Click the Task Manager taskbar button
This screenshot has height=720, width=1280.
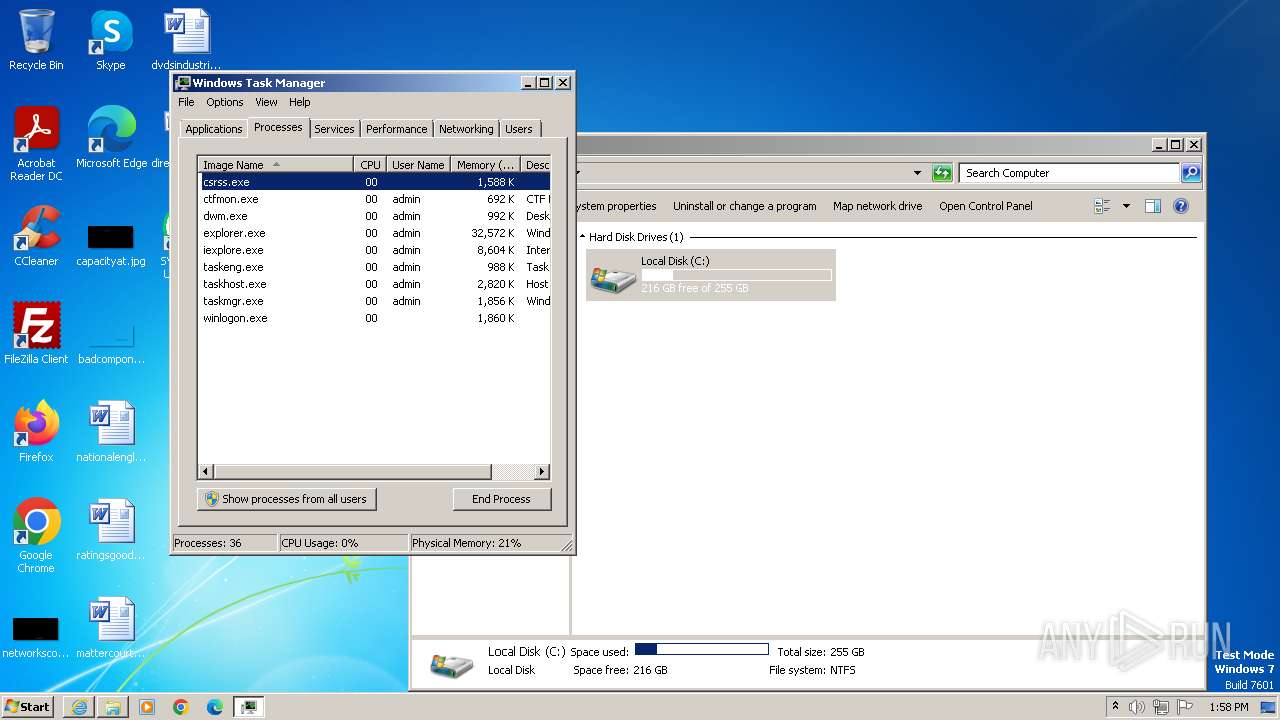[249, 707]
